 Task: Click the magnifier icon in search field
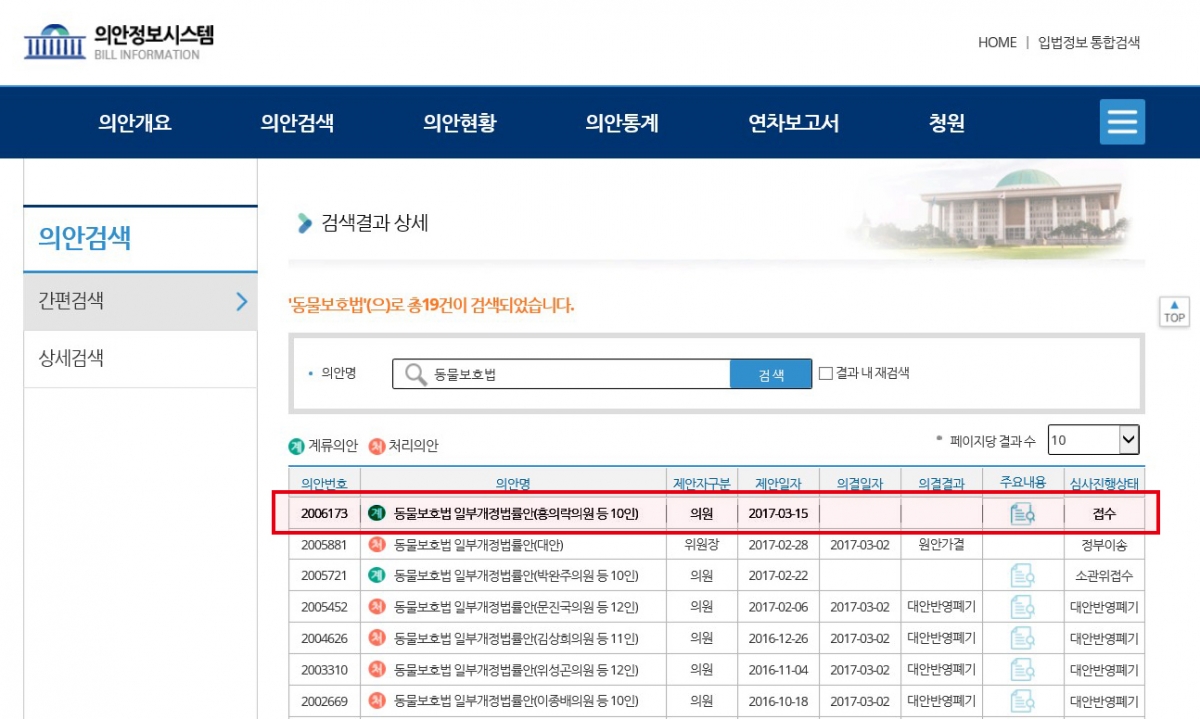point(415,375)
